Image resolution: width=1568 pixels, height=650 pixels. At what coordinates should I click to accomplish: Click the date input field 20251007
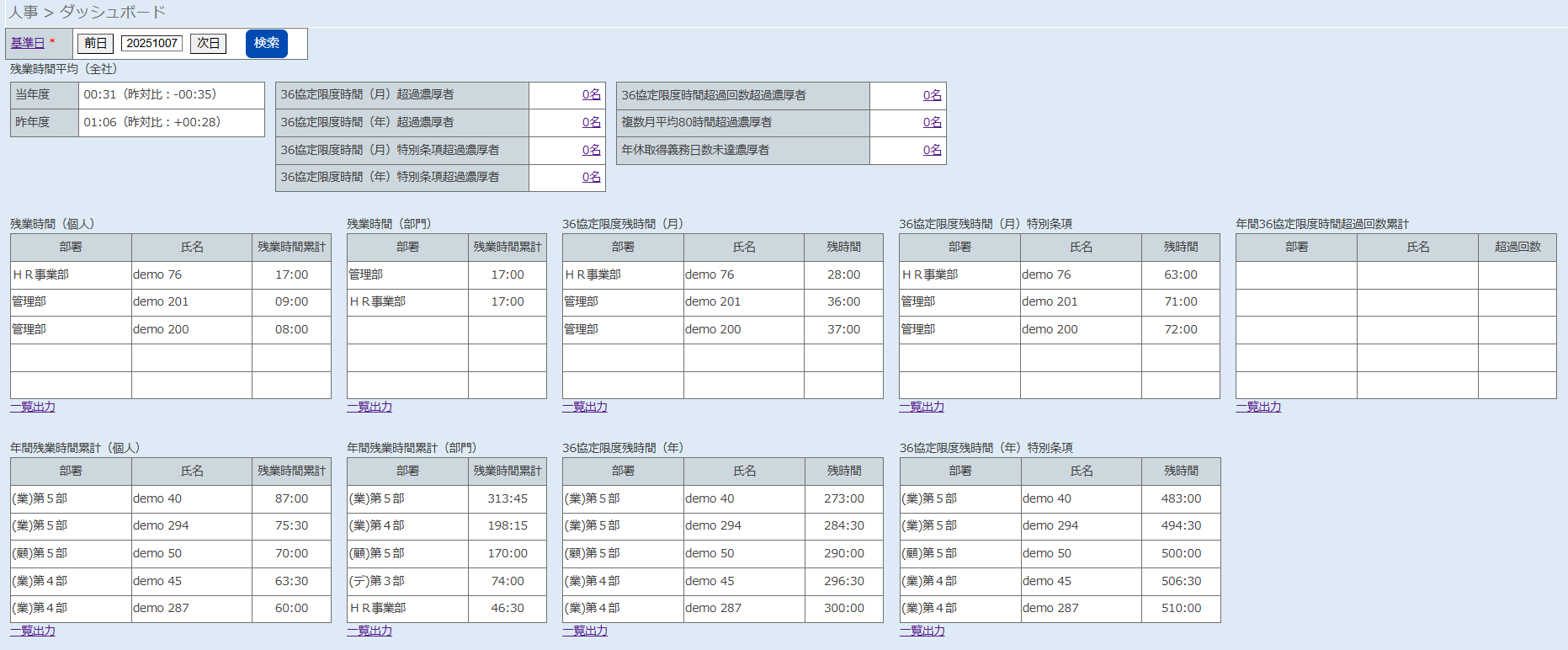coord(151,43)
